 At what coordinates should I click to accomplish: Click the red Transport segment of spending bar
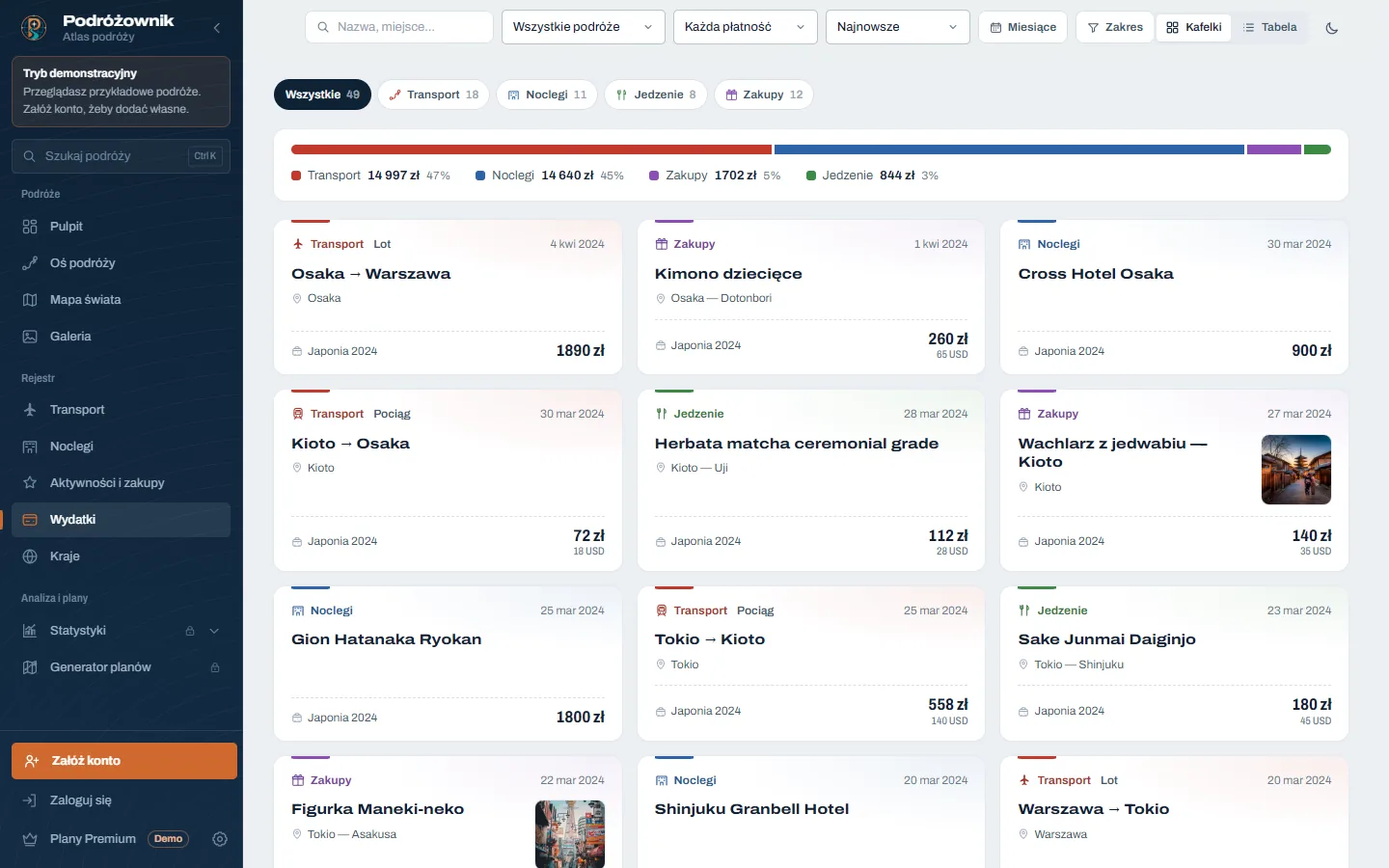pyautogui.click(x=531, y=149)
